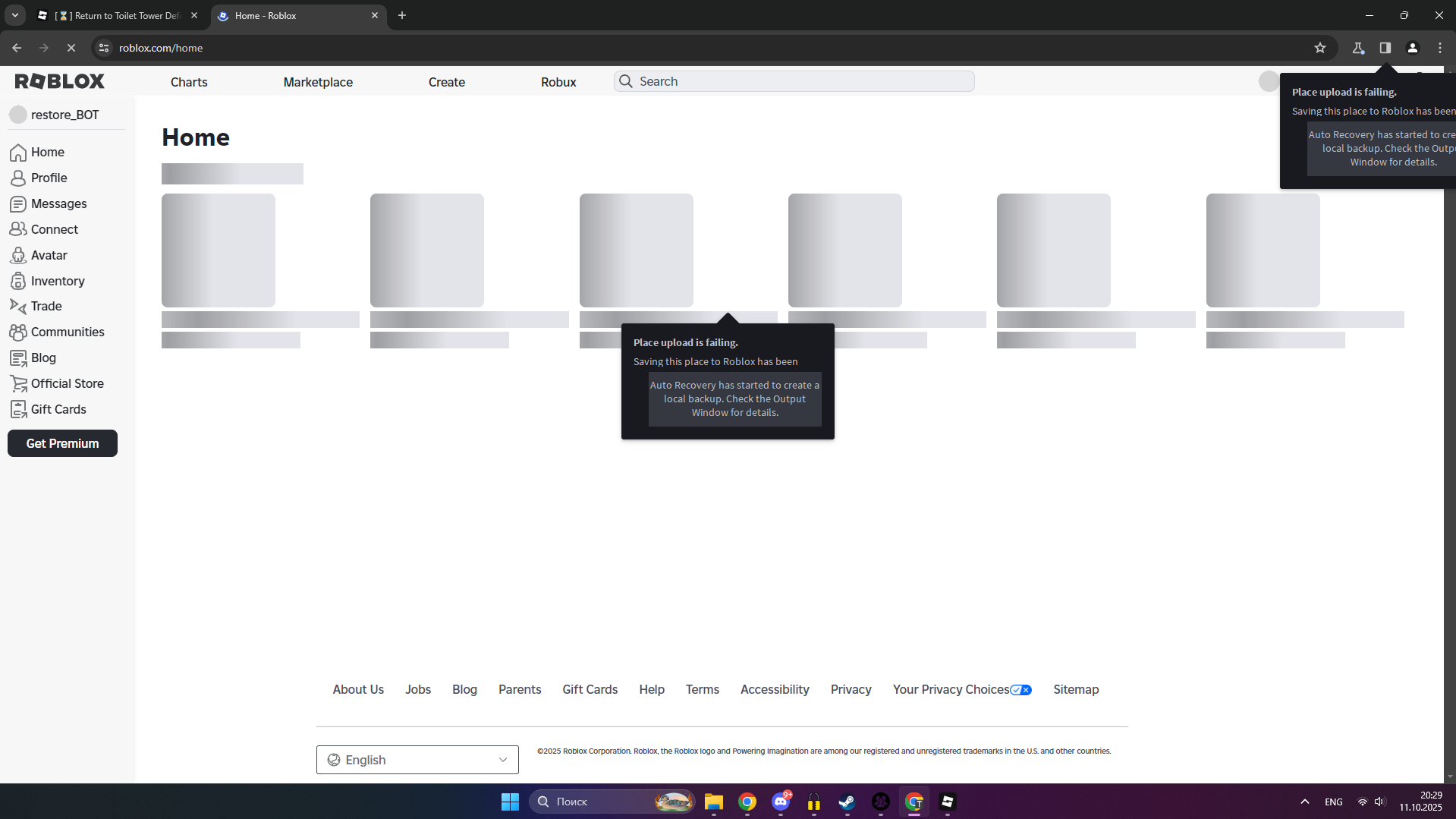The width and height of the screenshot is (1456, 819).
Task: Open the Parents footer link
Action: [x=520, y=689]
